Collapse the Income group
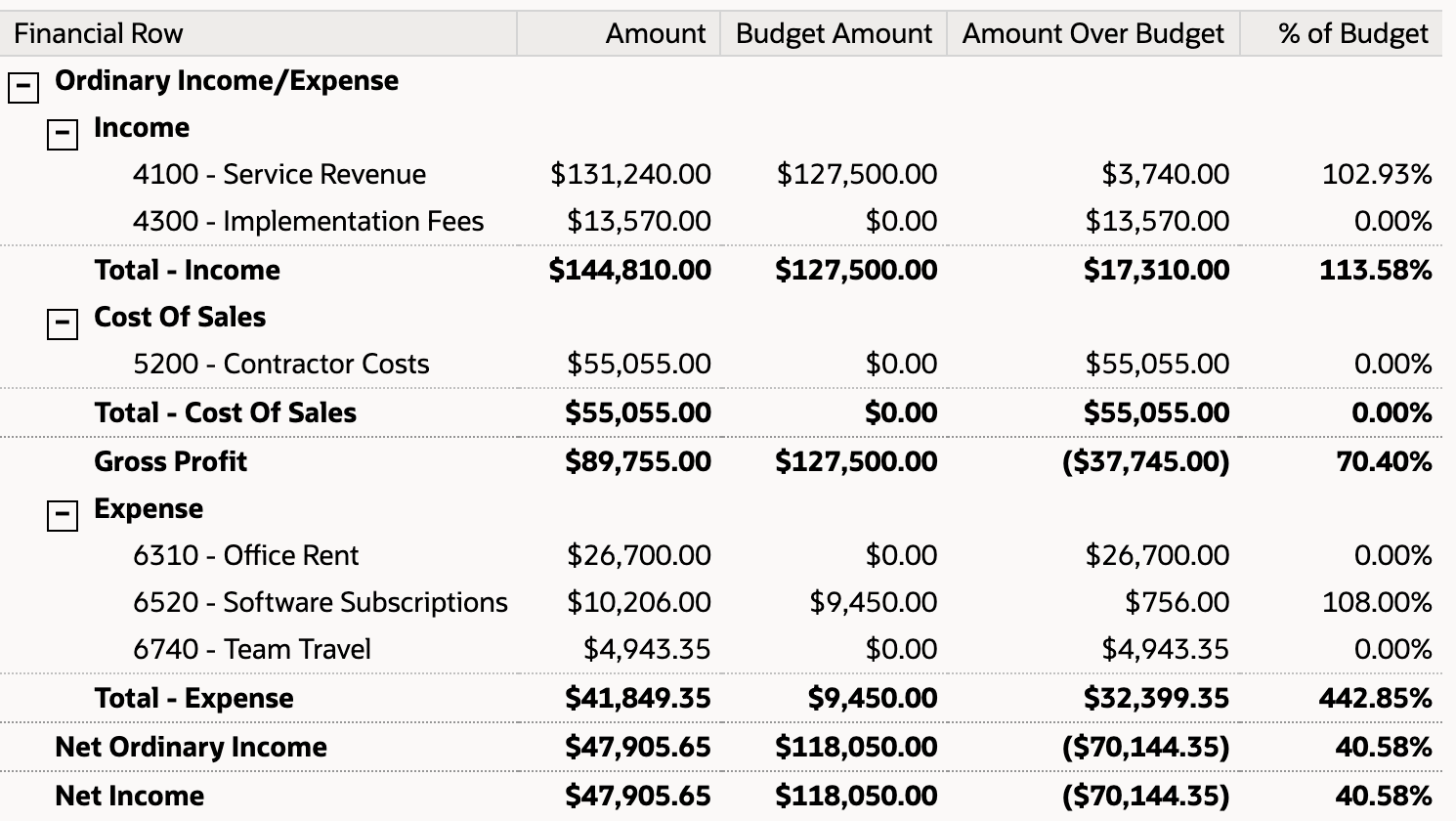This screenshot has height=821, width=1456. click(x=63, y=134)
